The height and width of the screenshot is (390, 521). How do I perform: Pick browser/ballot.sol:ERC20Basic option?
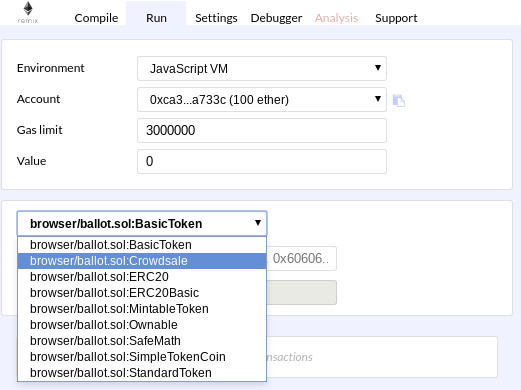pyautogui.click(x=142, y=293)
